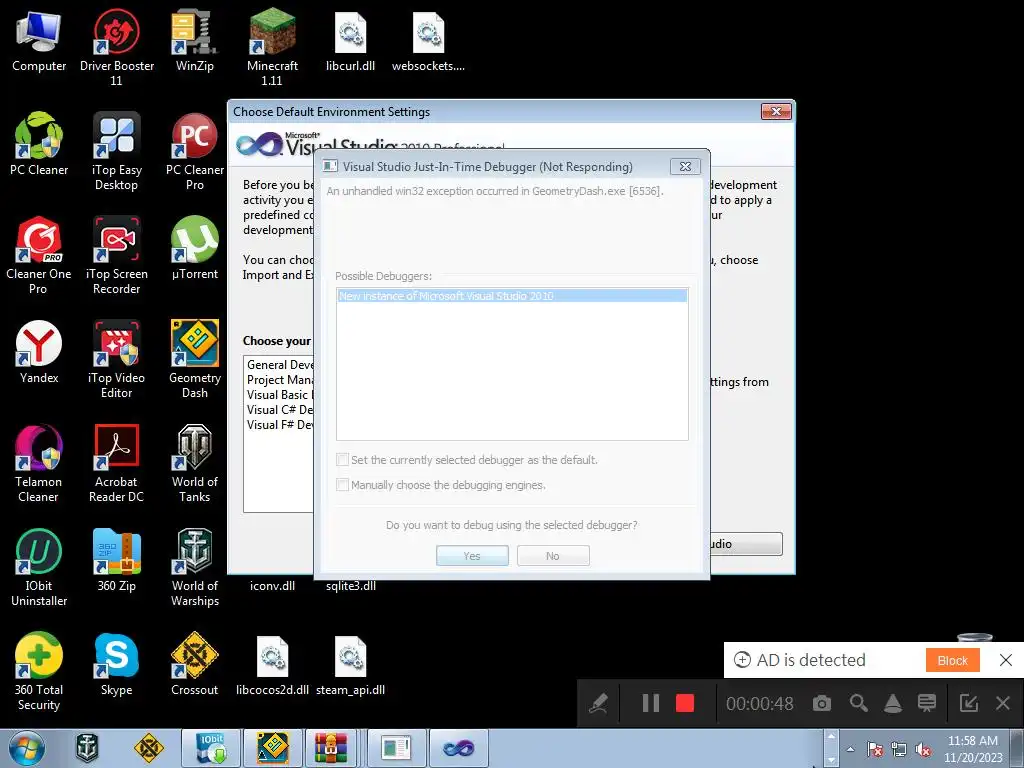Dismiss the 'AD is detected' notification
Viewport: 1024px width, 768px height.
[x=1006, y=660]
